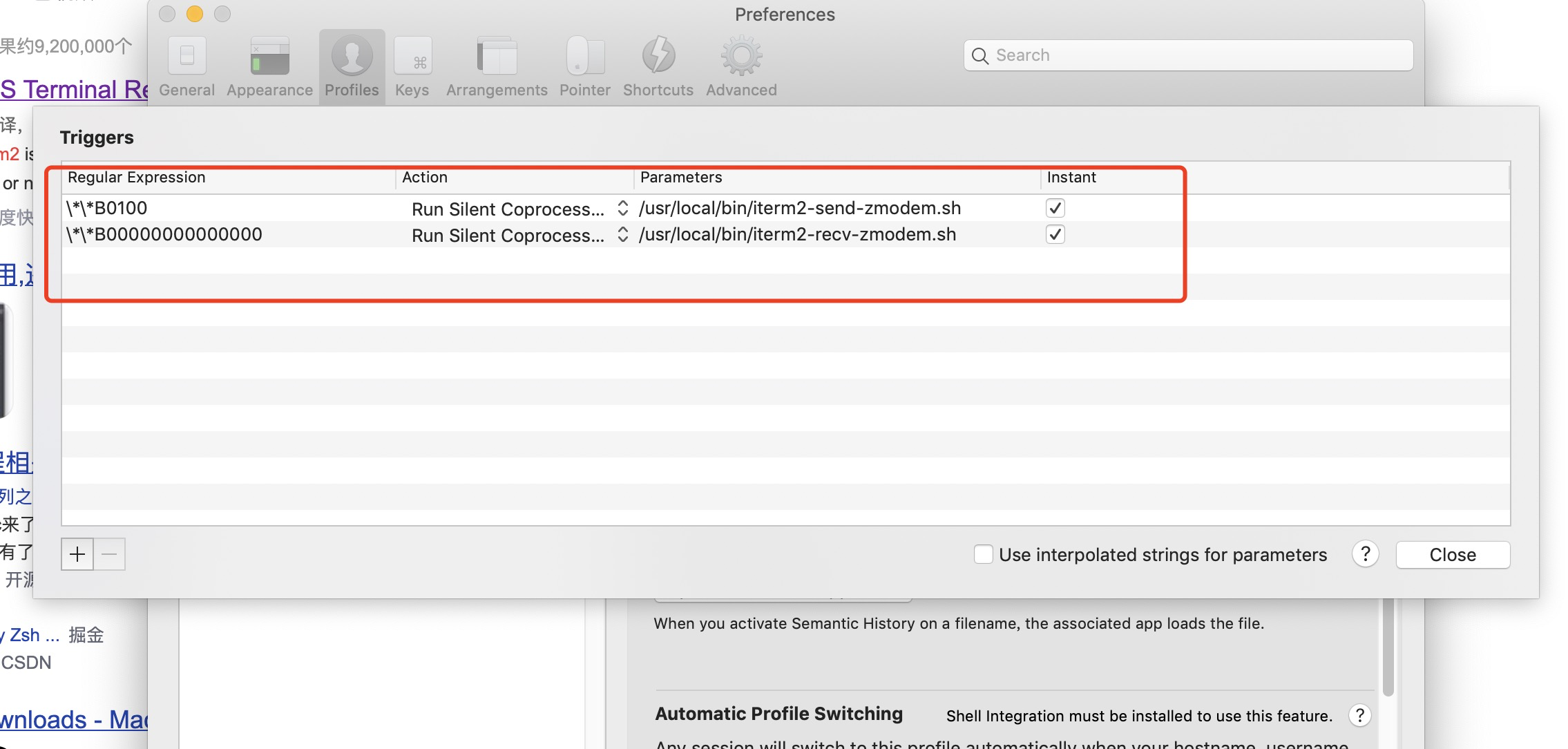Open the Action dropdown for the first trigger
The width and height of the screenshot is (1568, 749).
622,207
